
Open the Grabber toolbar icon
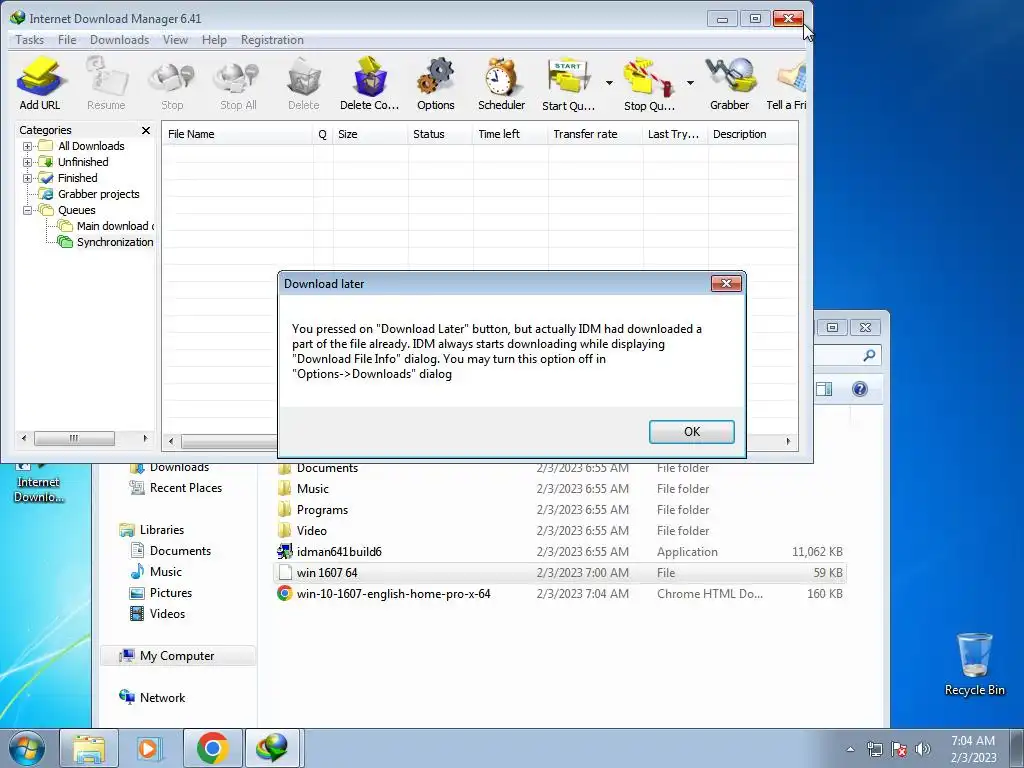[x=729, y=84]
